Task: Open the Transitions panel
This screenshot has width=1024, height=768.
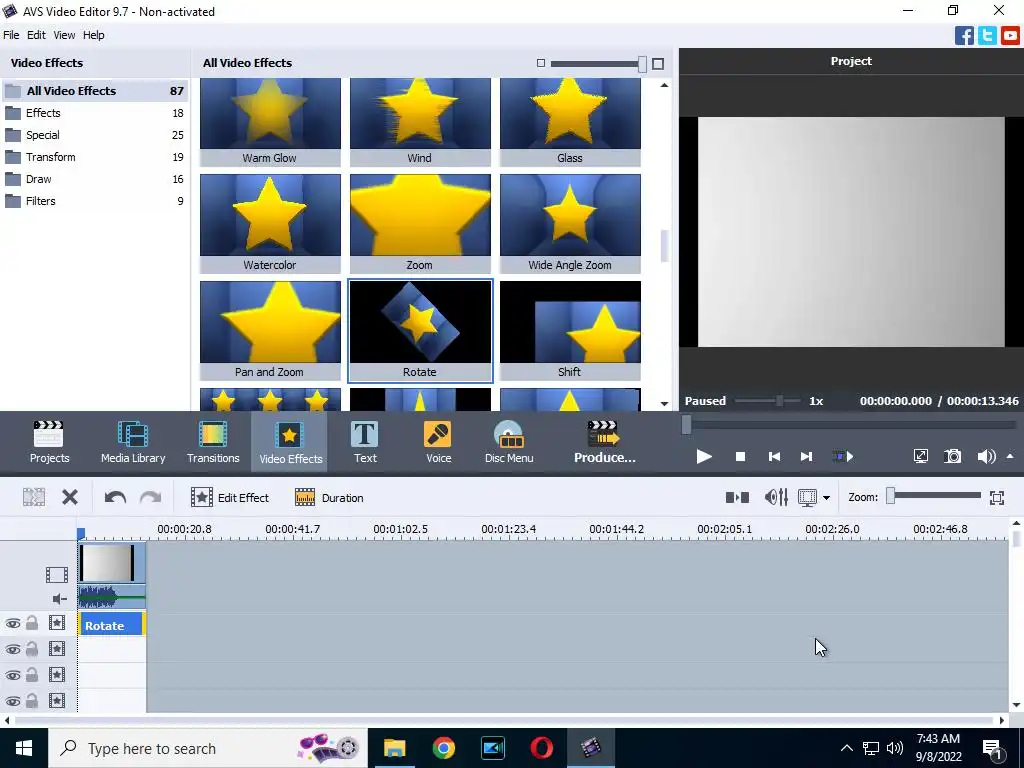Action: [213, 442]
